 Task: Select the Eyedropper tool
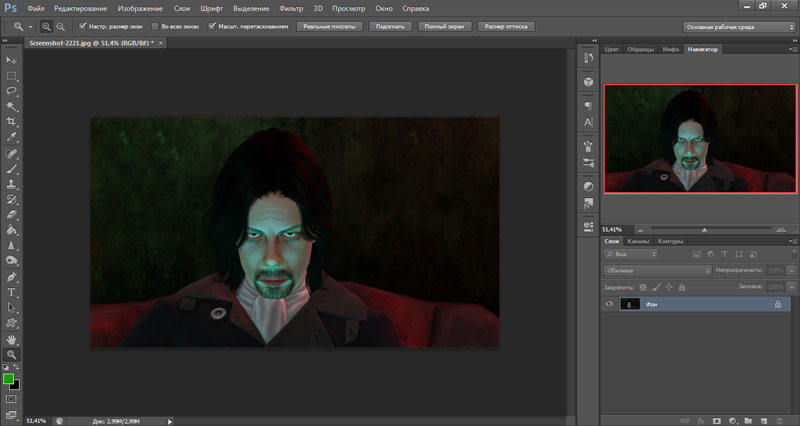pyautogui.click(x=11, y=137)
